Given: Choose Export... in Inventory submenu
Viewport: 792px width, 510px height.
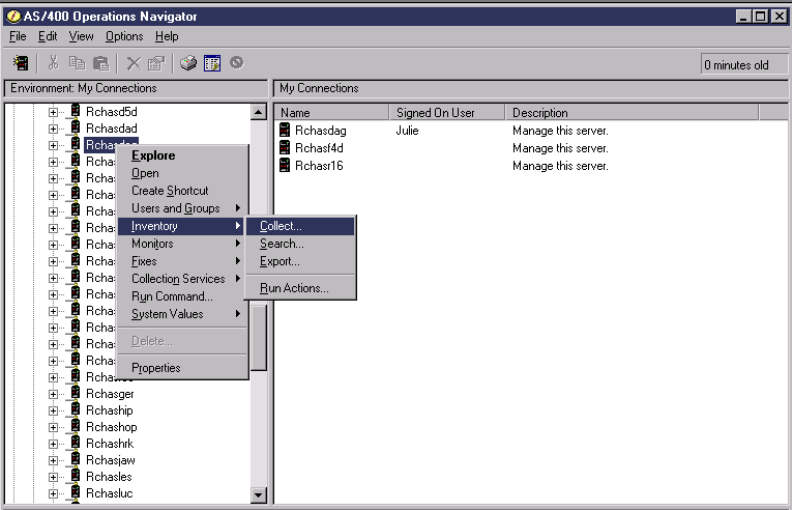Looking at the screenshot, I should coord(300,261).
